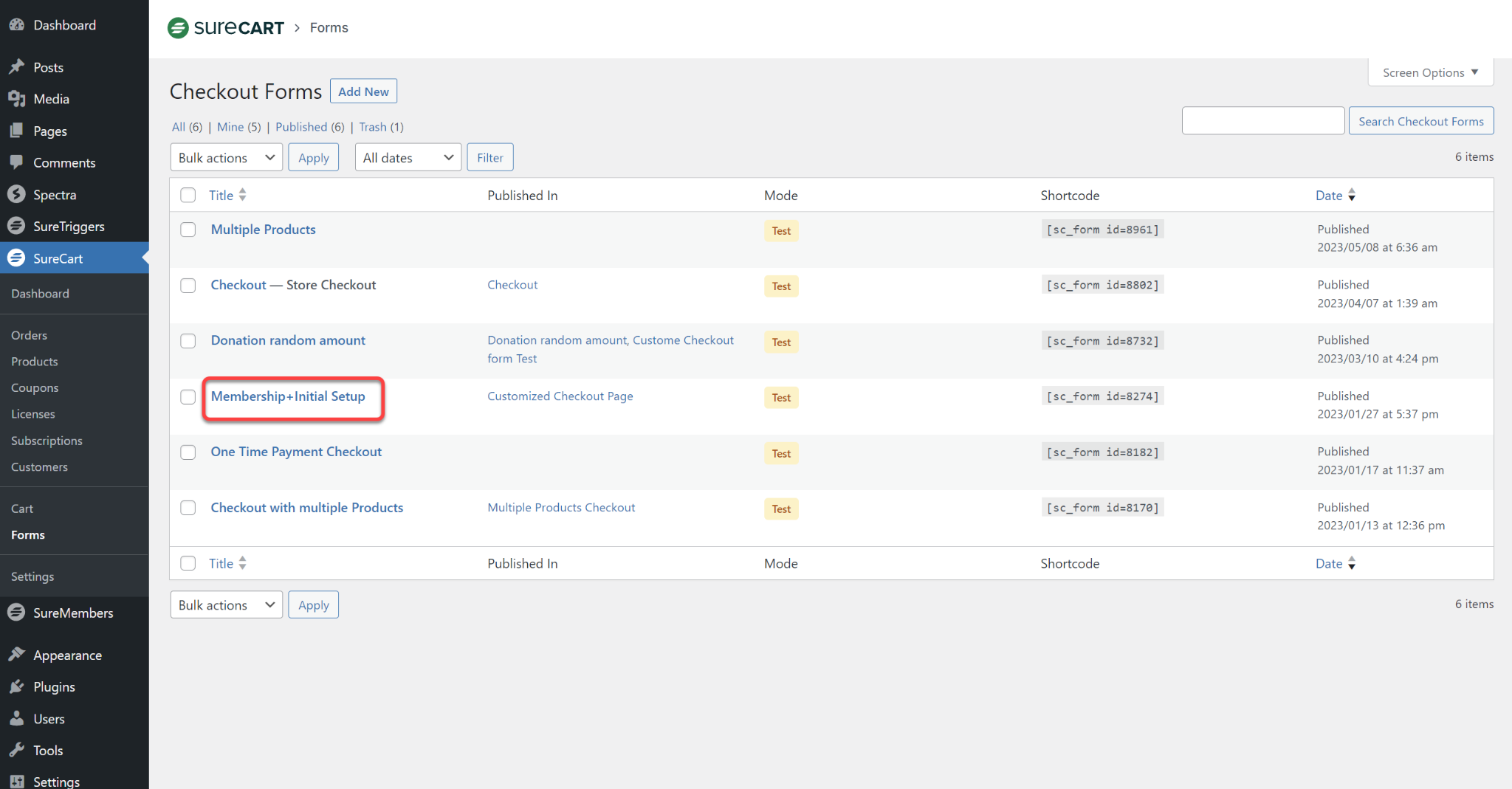Click the Tools wrench icon in sidebar
The height and width of the screenshot is (789, 1512).
tap(17, 750)
